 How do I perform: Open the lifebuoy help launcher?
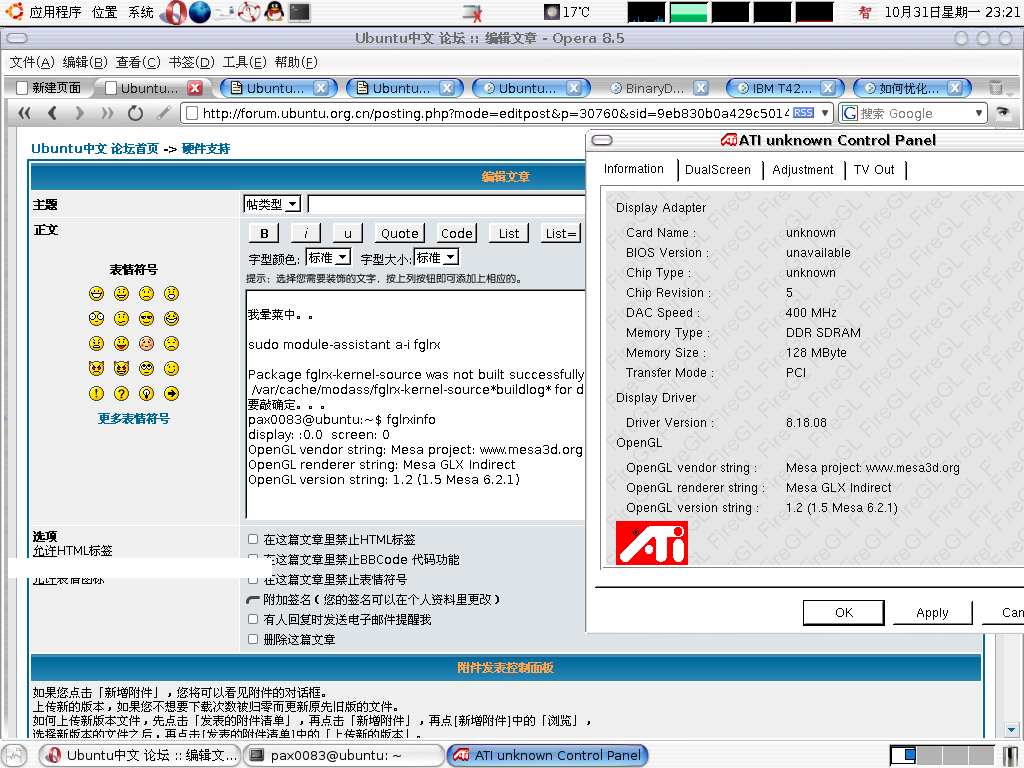click(249, 12)
